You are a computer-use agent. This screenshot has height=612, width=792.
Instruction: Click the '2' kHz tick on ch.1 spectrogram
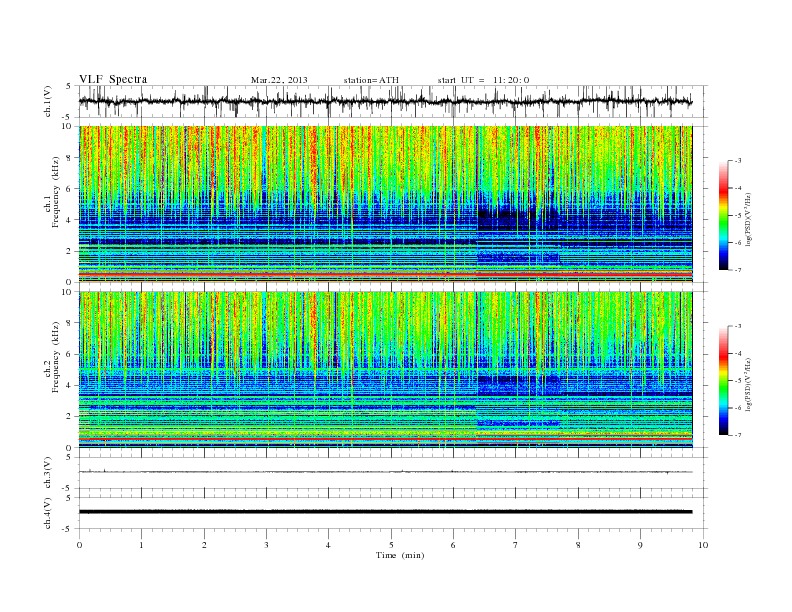69,251
